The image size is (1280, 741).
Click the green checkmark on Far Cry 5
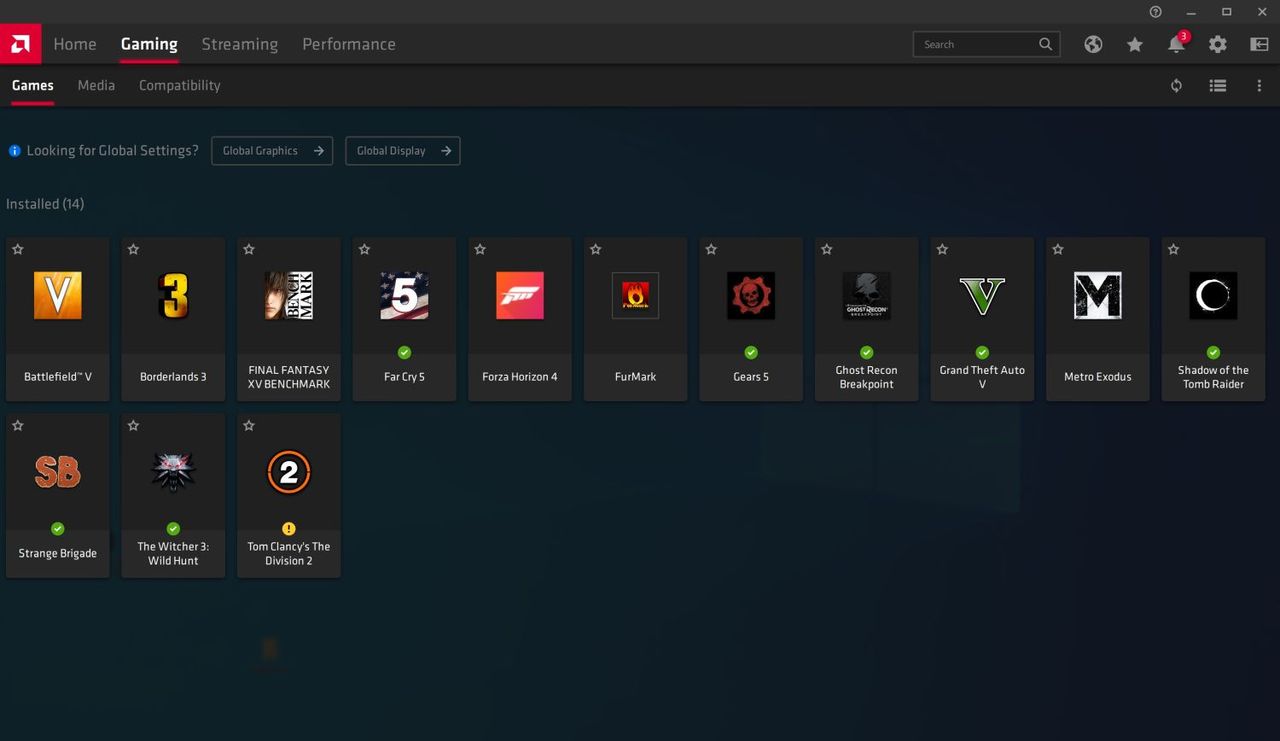(404, 353)
